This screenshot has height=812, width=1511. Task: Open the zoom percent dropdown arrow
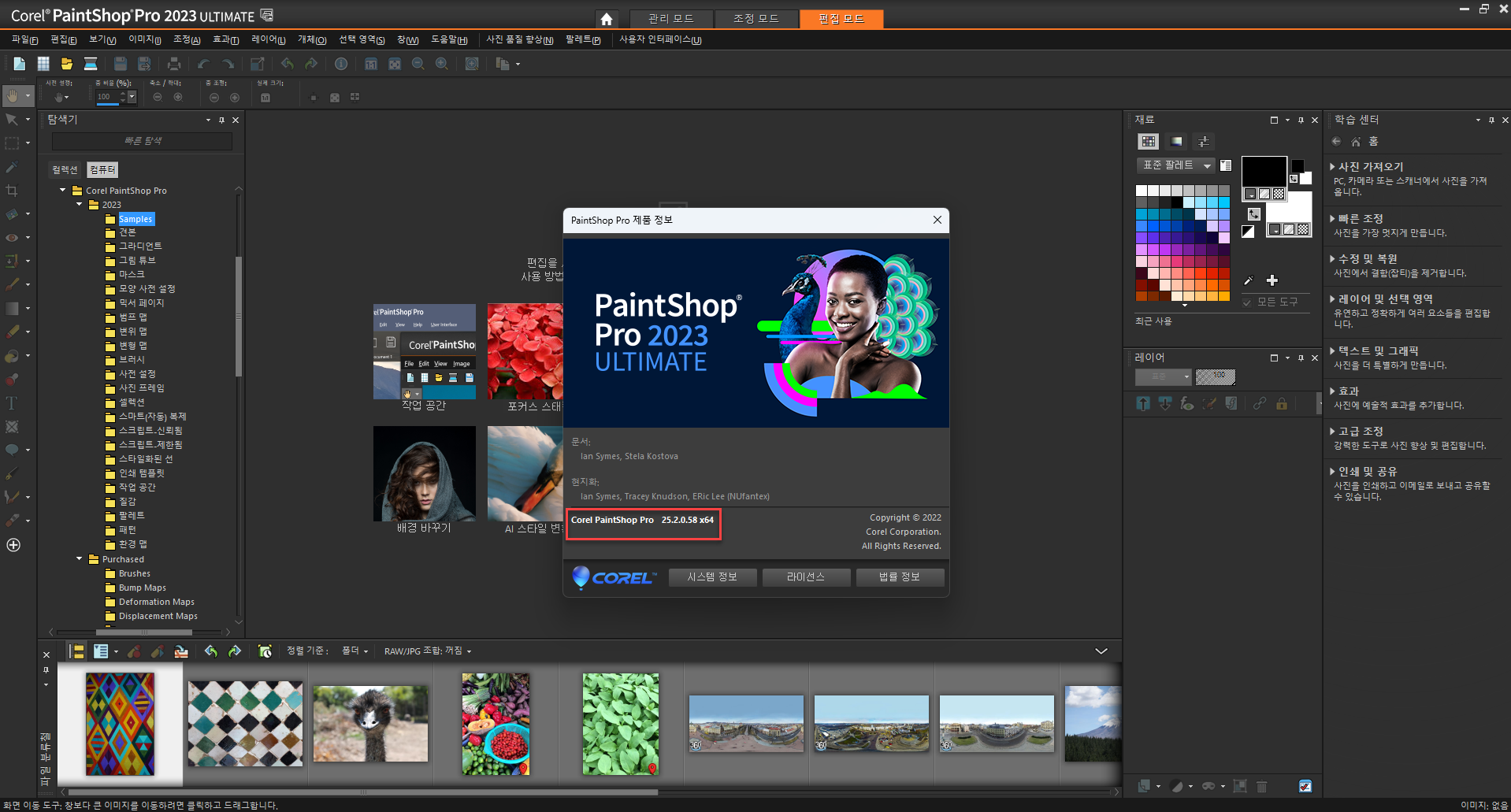[x=132, y=97]
